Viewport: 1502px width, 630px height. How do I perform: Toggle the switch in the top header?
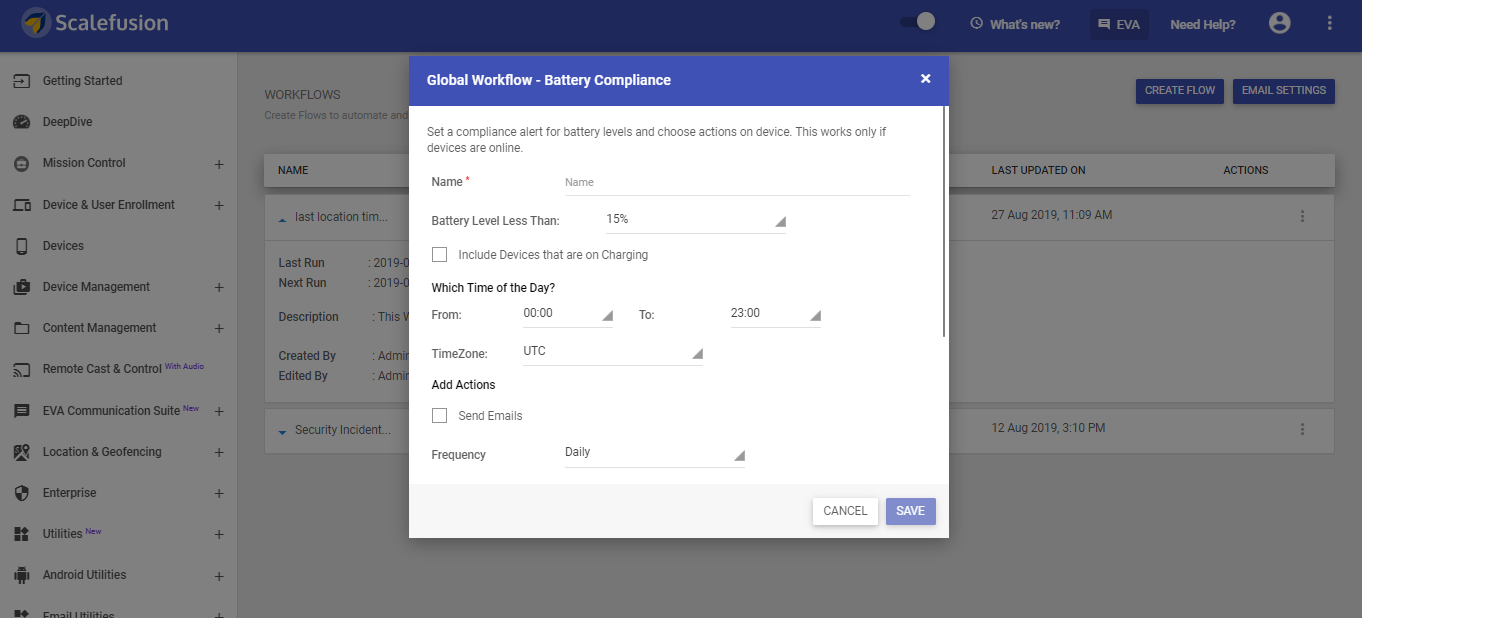918,22
